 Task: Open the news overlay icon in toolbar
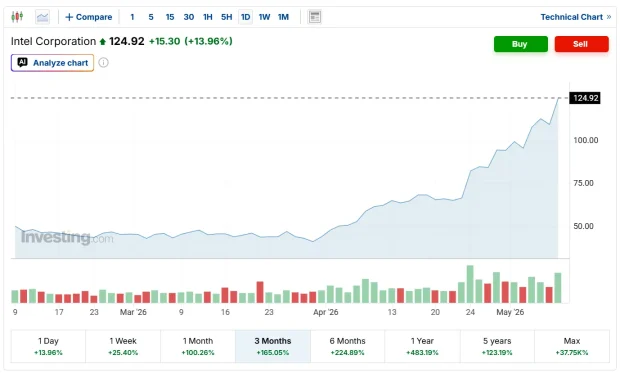coord(314,17)
